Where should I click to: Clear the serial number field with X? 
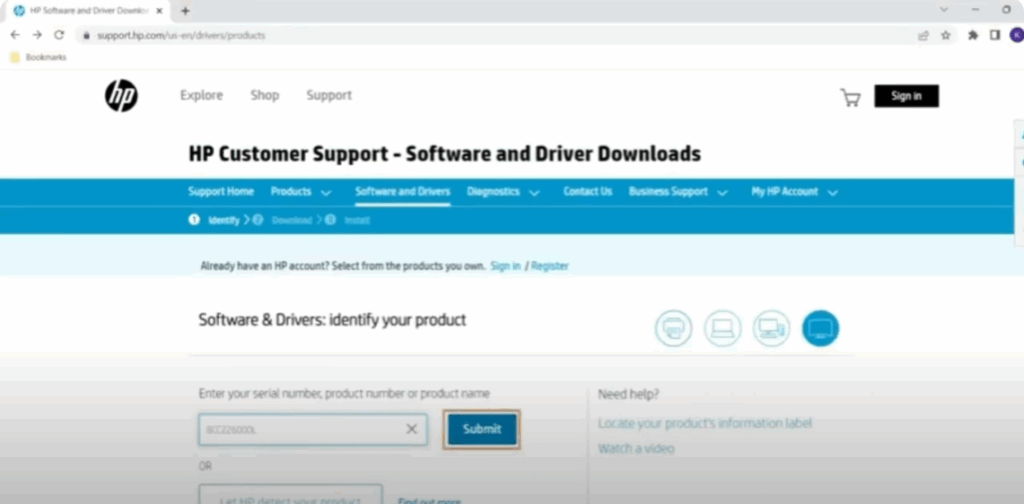click(411, 429)
